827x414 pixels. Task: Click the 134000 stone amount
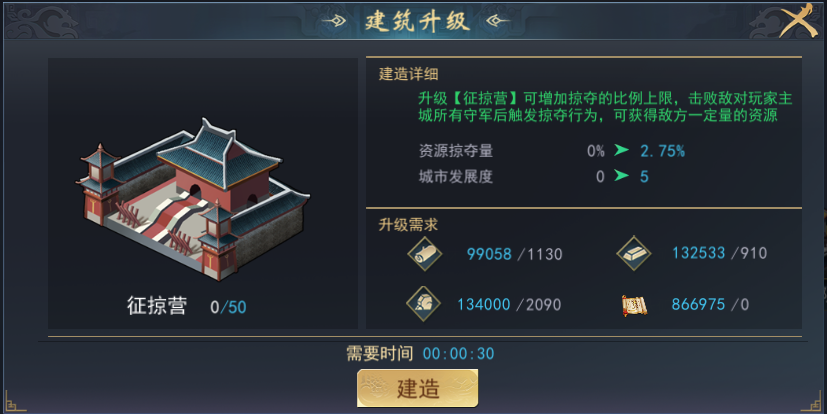(484, 304)
